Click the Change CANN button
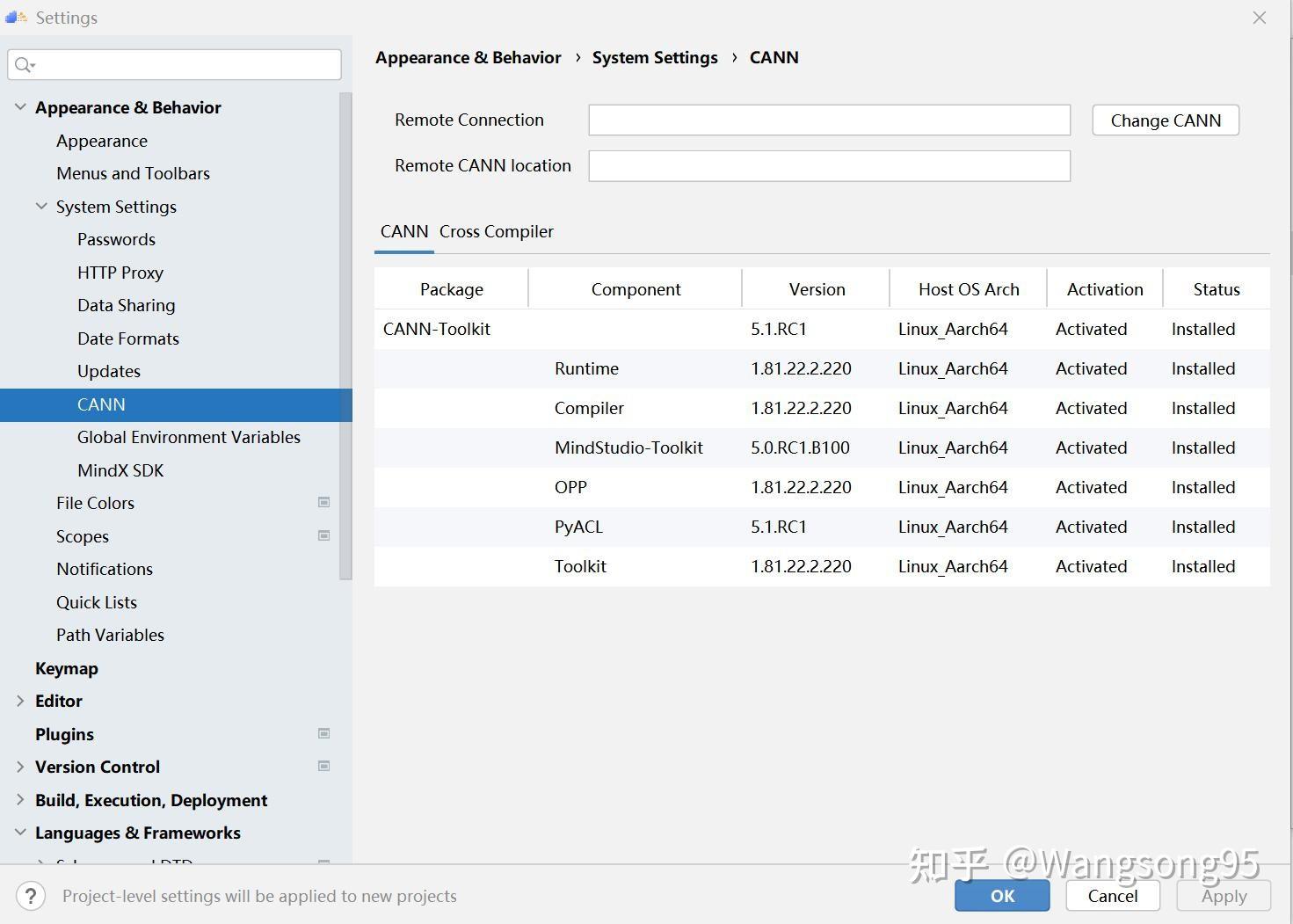This screenshot has height=924, width=1293. coord(1166,120)
